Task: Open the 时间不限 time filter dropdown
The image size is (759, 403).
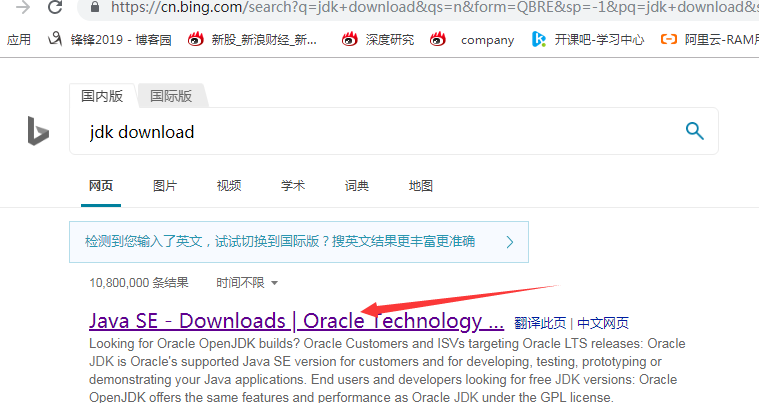Action: click(x=247, y=283)
